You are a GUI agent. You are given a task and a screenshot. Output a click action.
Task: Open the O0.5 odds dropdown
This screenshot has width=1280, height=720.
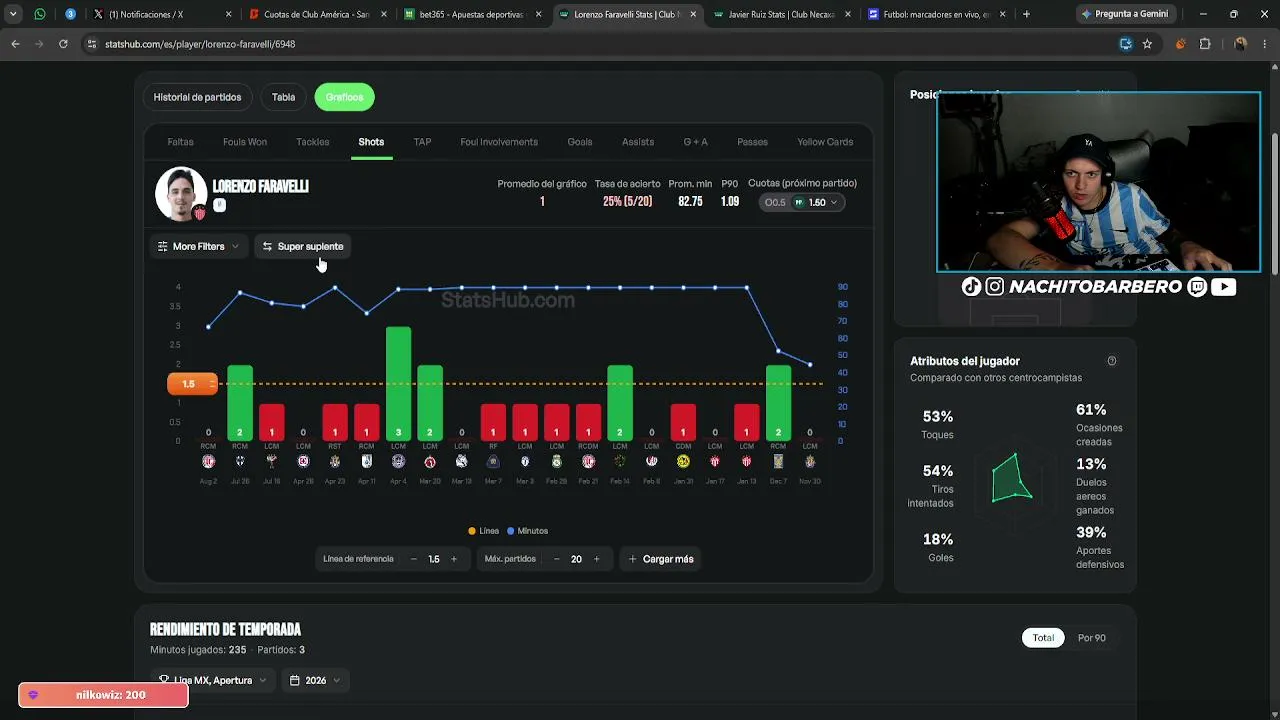point(803,202)
